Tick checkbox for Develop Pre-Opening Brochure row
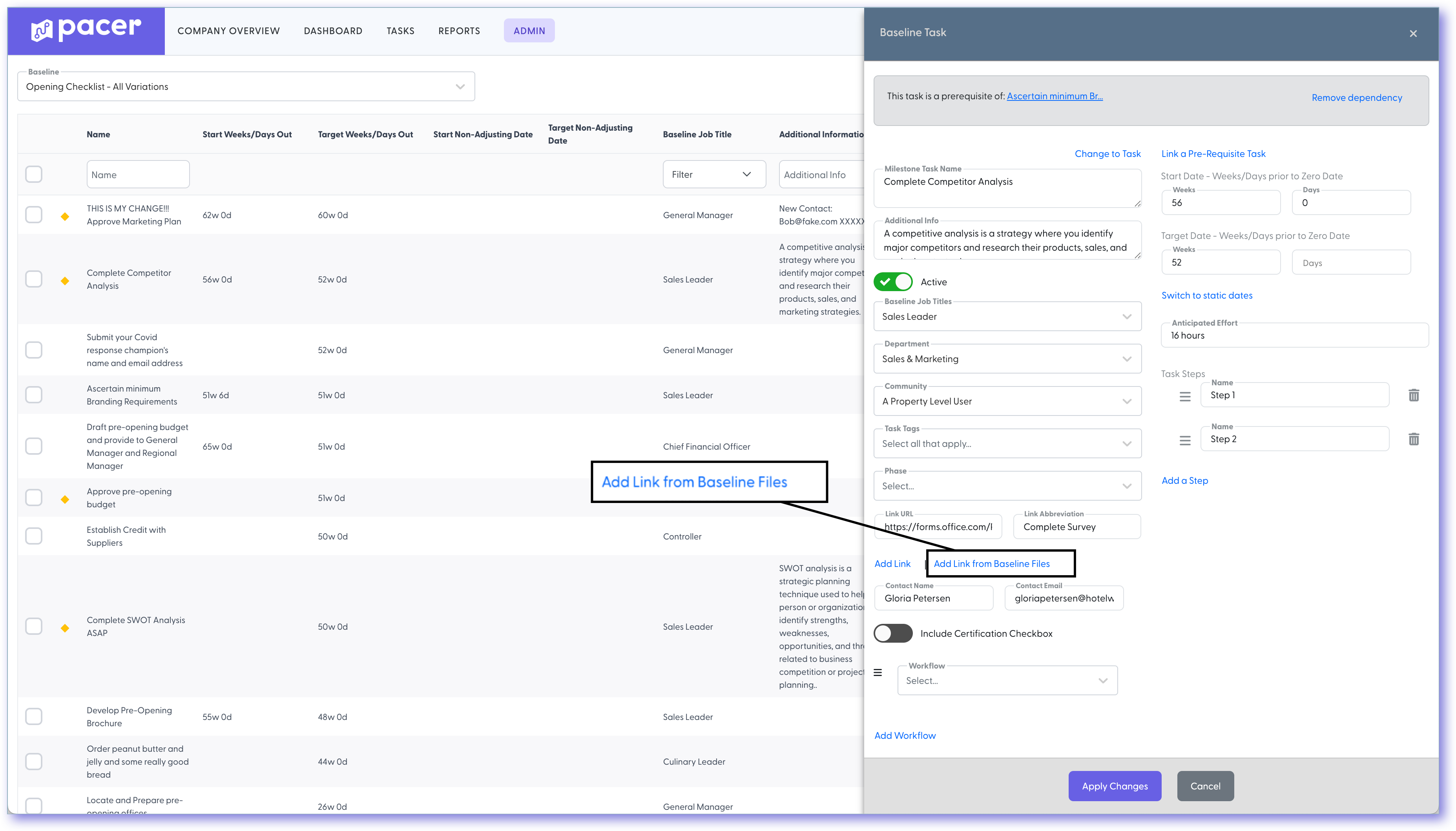Viewport: 1456px width, 831px height. 34,716
